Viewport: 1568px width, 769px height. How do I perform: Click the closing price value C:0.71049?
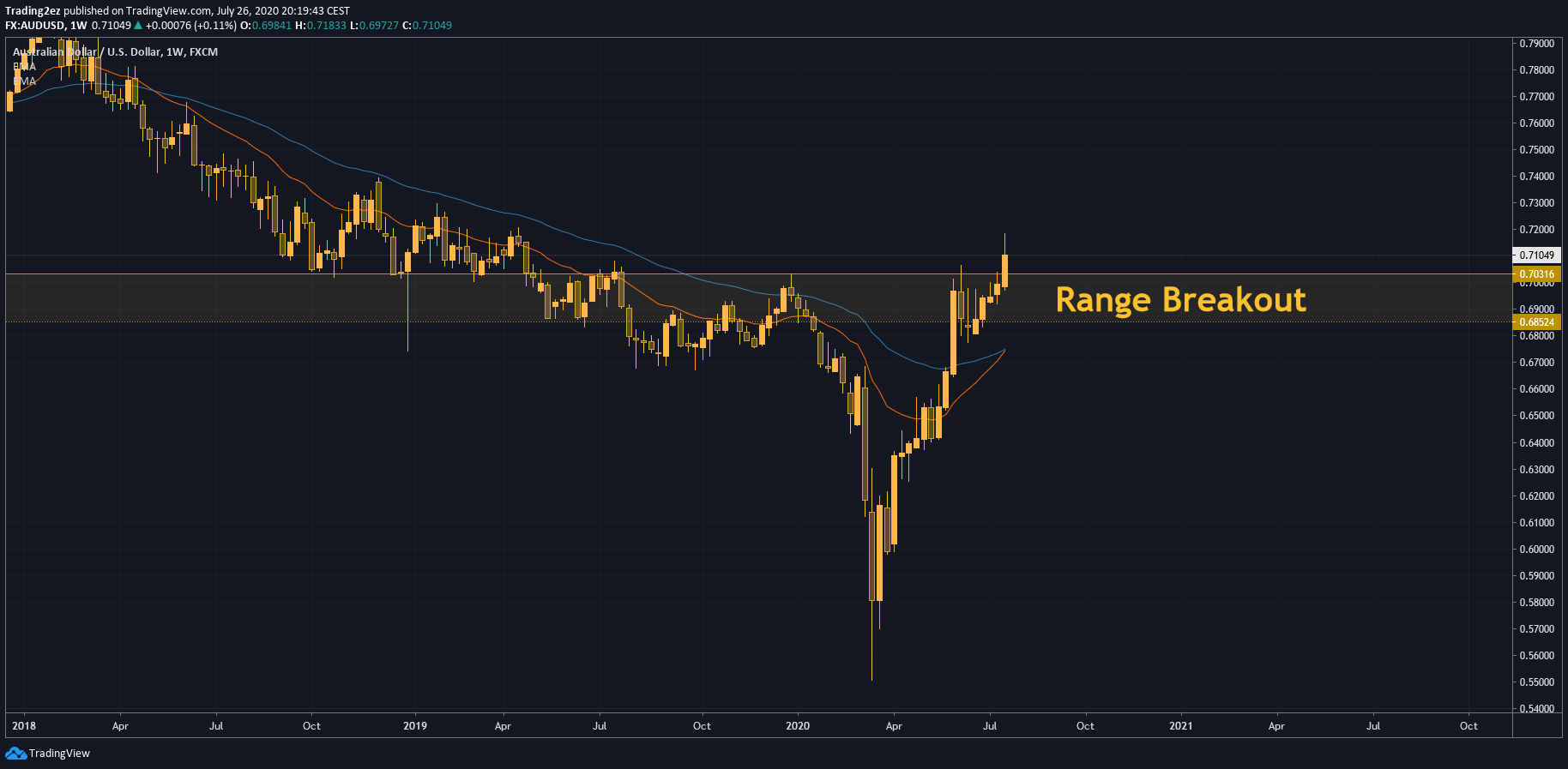[427, 25]
